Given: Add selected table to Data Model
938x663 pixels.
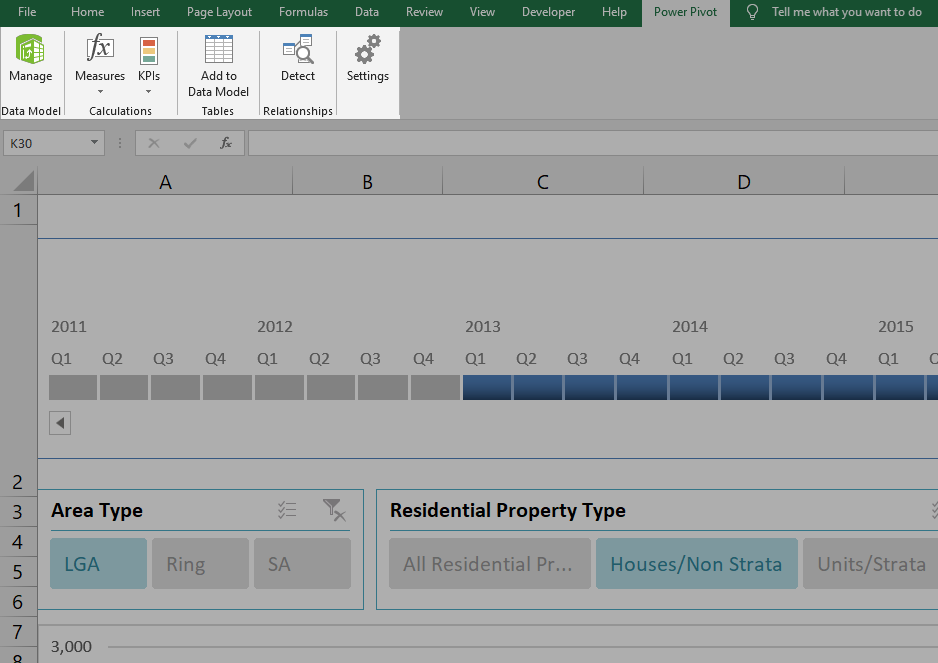Looking at the screenshot, I should tap(218, 62).
